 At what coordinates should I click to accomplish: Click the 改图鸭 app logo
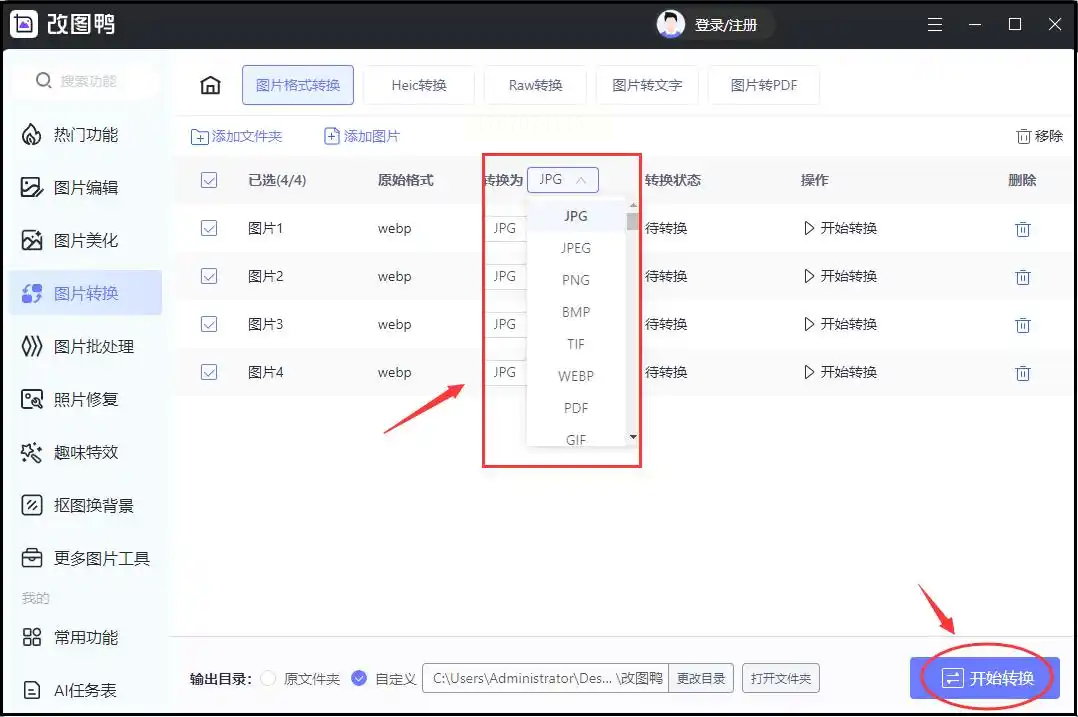[x=24, y=24]
